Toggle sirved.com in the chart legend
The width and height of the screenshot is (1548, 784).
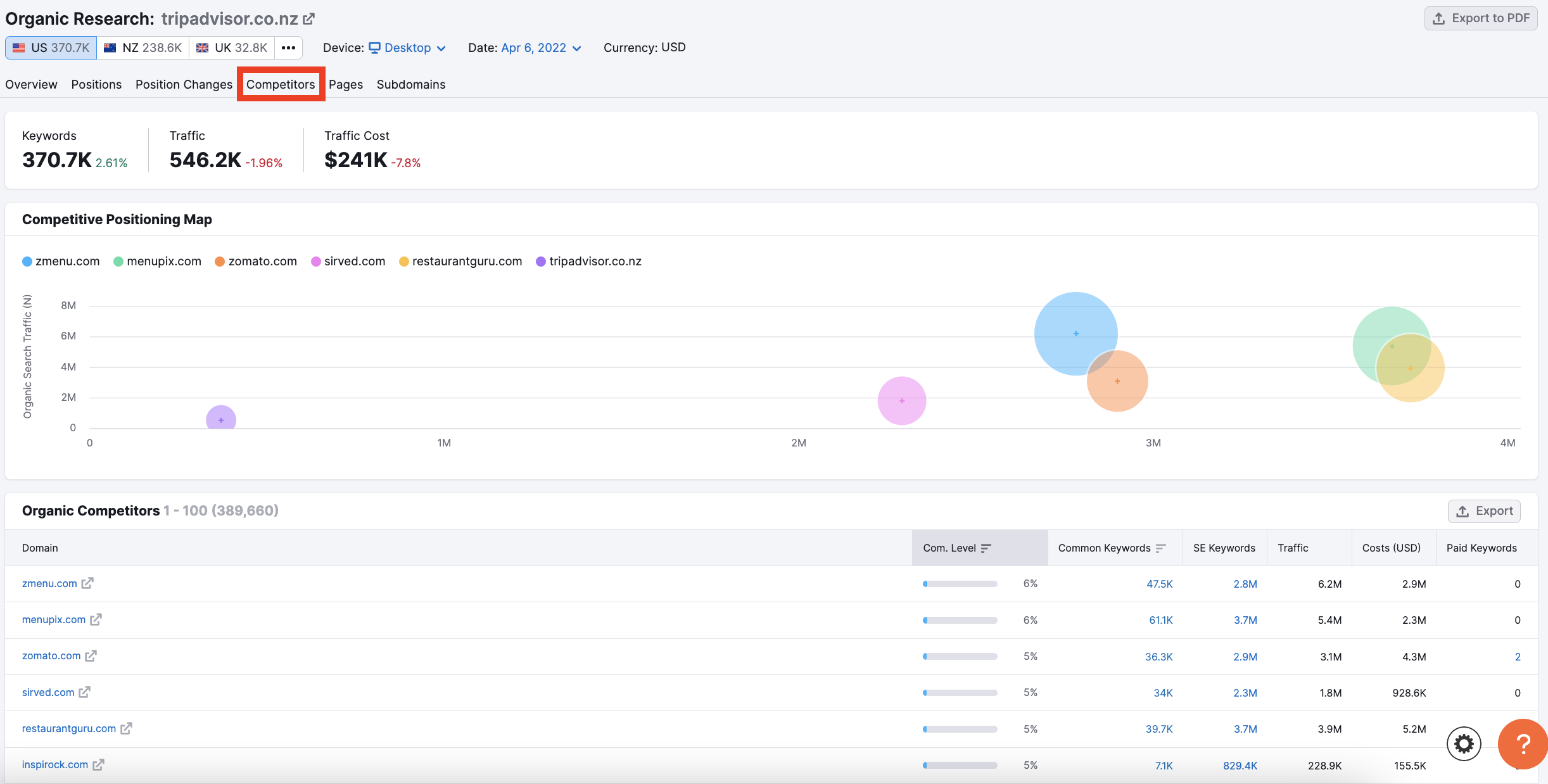[x=348, y=262]
